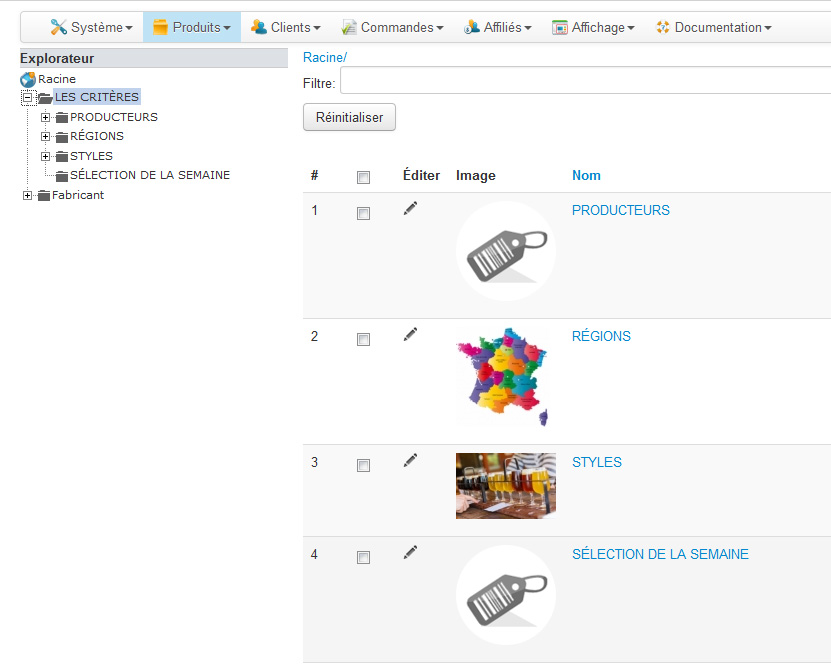
Task: Open the Affiliés menu
Action: (x=498, y=27)
